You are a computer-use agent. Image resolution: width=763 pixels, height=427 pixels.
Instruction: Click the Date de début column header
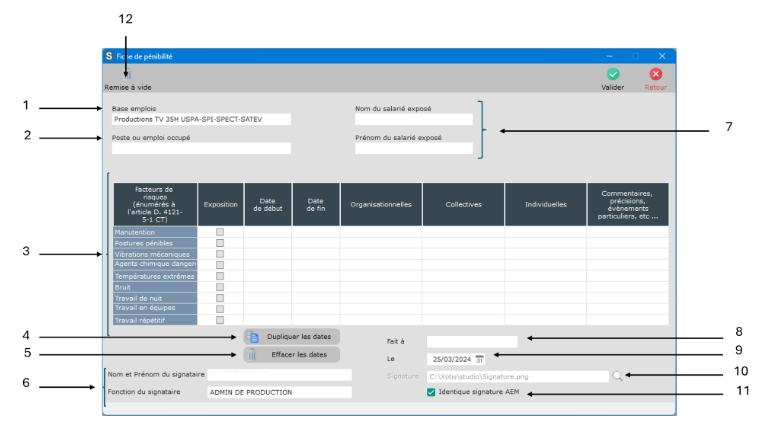click(267, 204)
